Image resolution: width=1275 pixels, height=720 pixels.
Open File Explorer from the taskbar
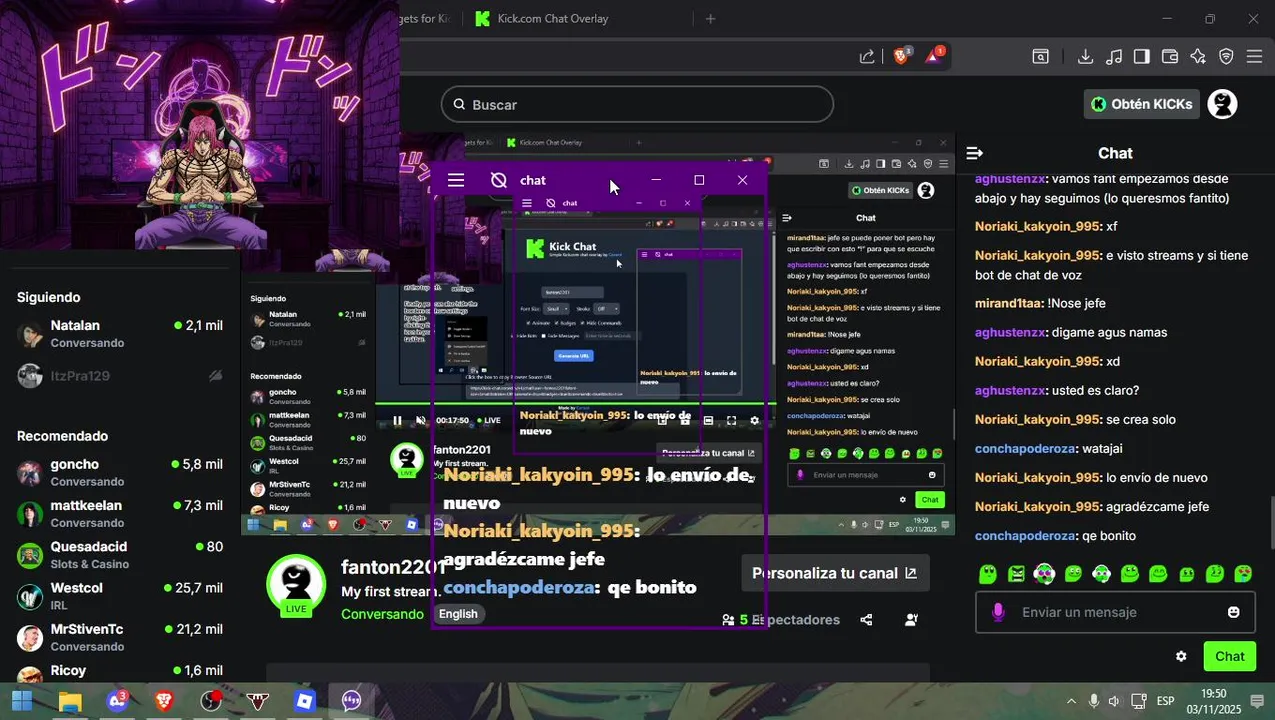[70, 701]
